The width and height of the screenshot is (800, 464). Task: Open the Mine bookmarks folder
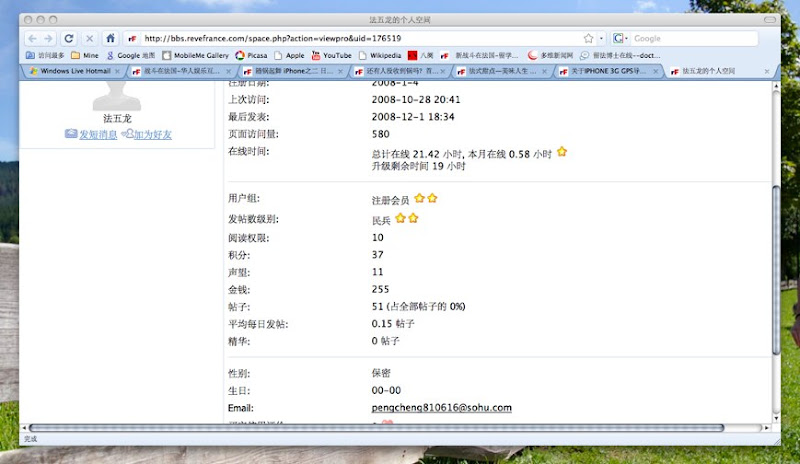(85, 55)
